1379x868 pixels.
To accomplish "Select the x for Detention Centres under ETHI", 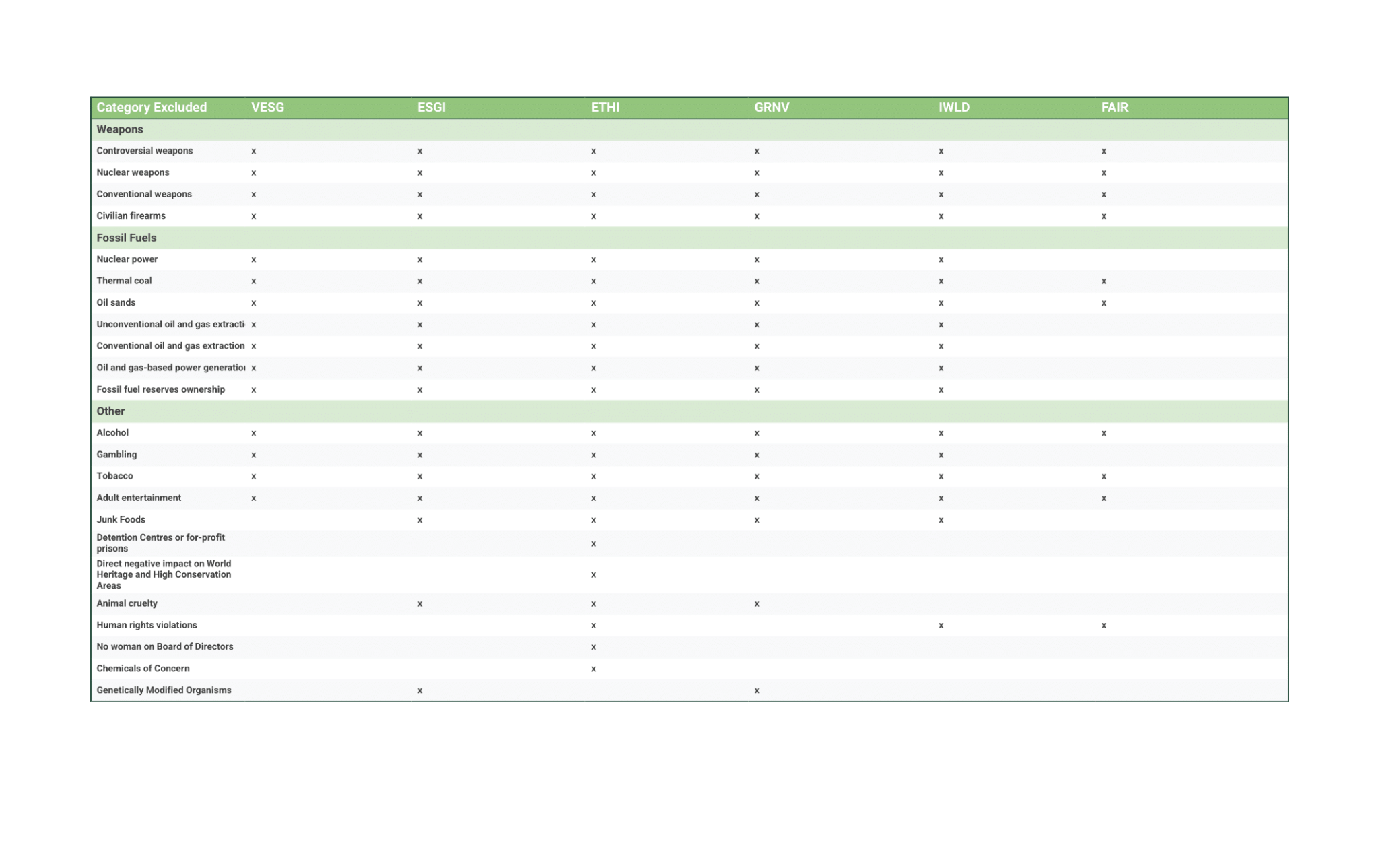I will click(593, 544).
